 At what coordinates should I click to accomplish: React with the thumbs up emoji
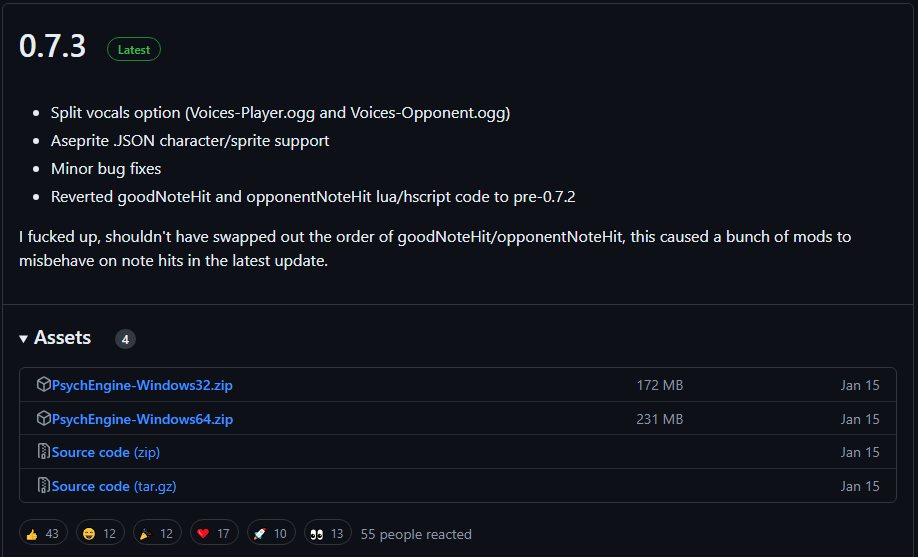(x=43, y=534)
